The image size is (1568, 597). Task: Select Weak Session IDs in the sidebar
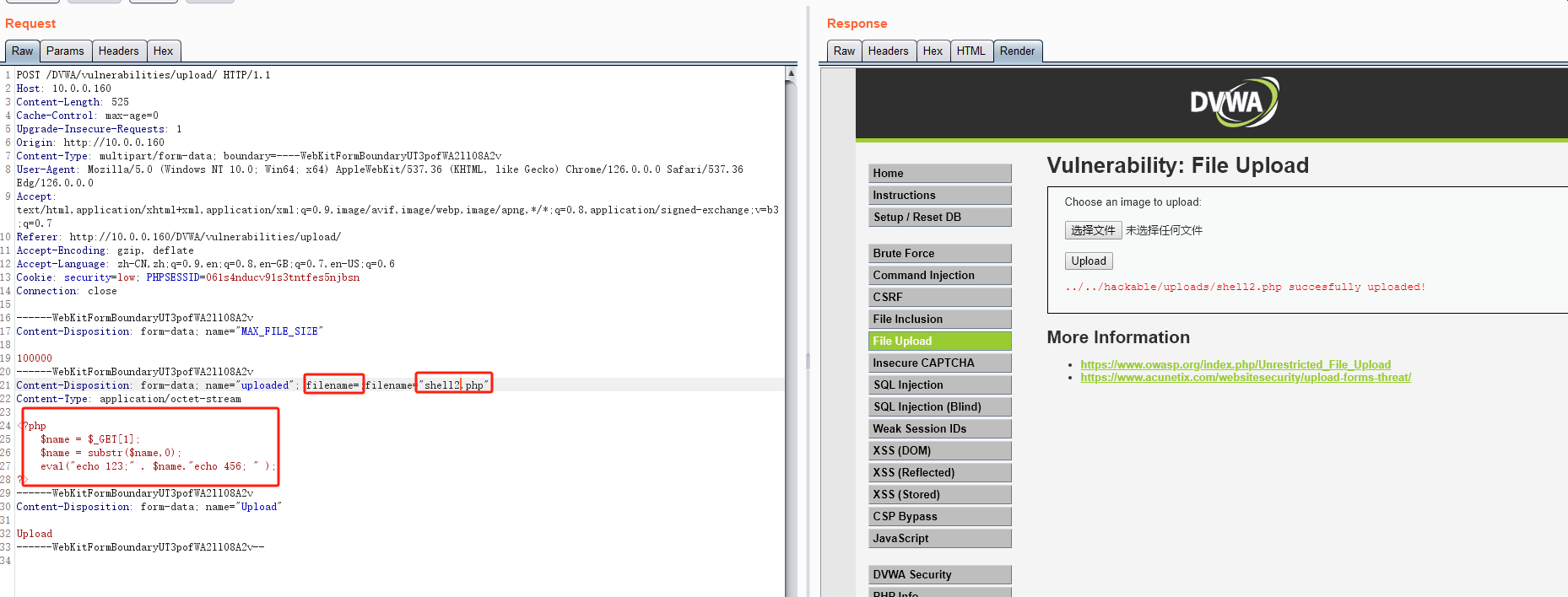tap(939, 428)
